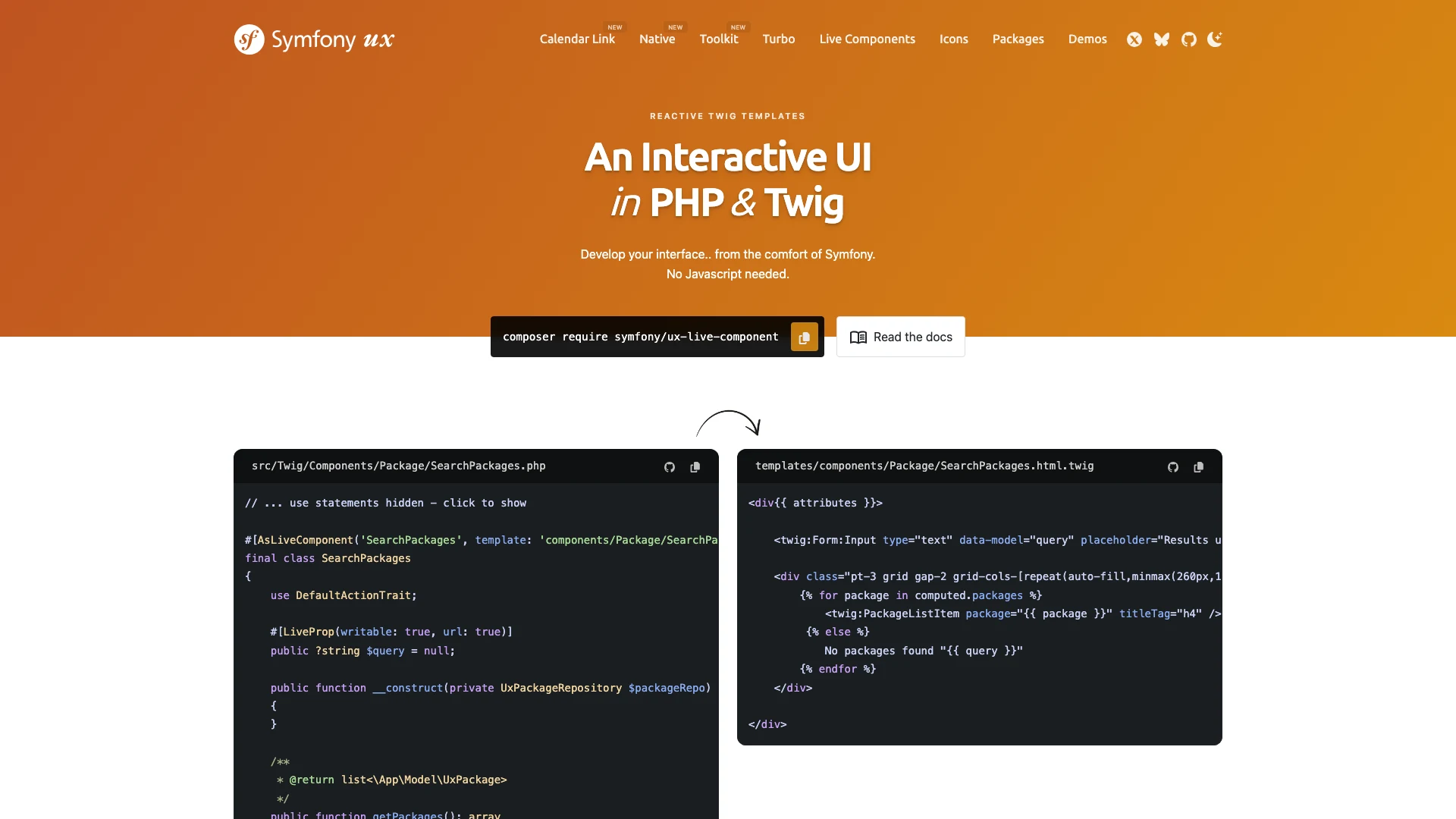Click the Read the docs button

coord(901,337)
